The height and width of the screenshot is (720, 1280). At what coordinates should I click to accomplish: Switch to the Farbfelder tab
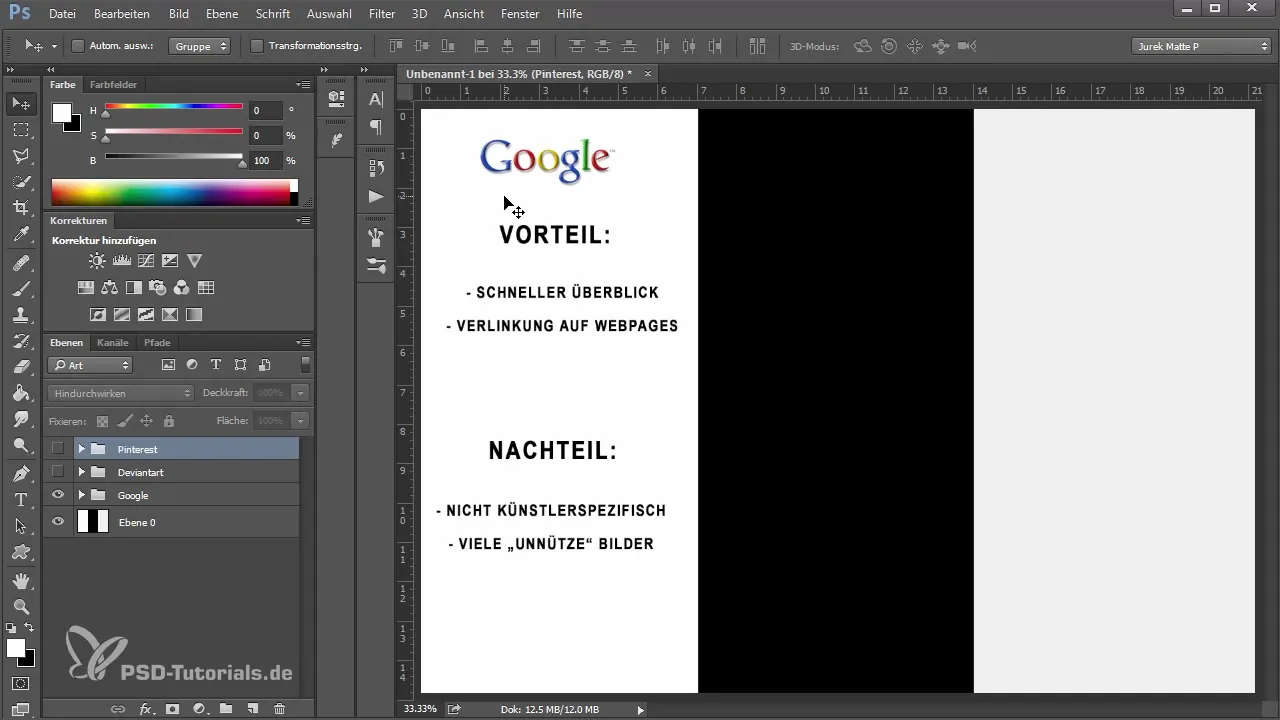coord(113,85)
